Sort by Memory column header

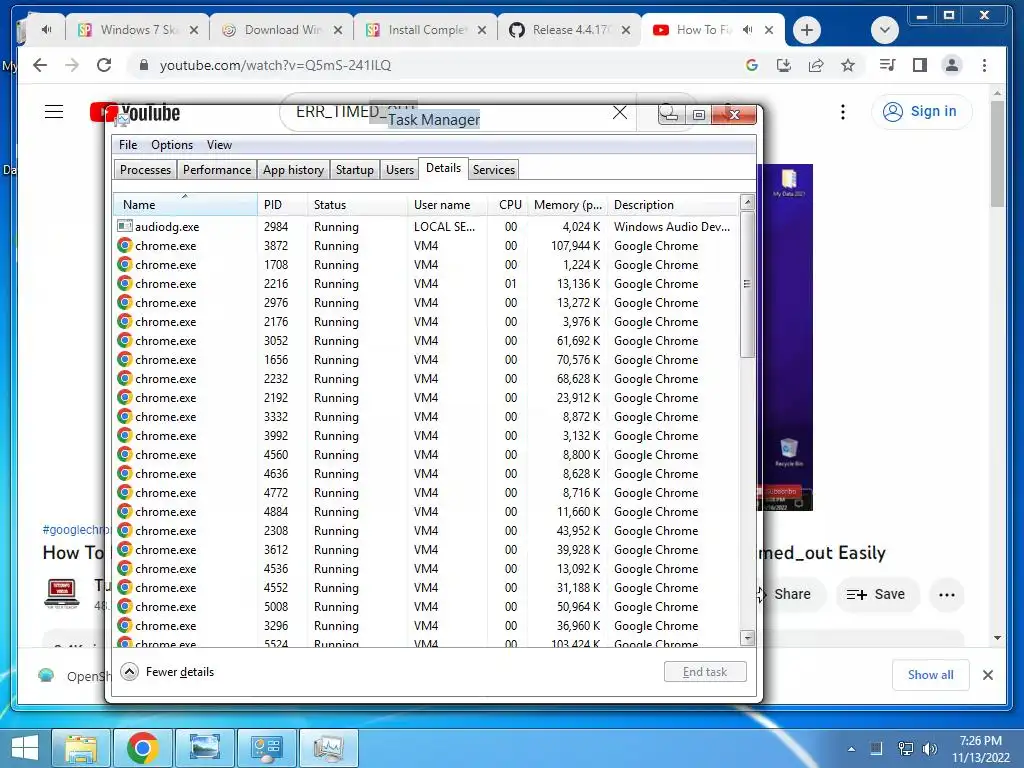tap(568, 204)
